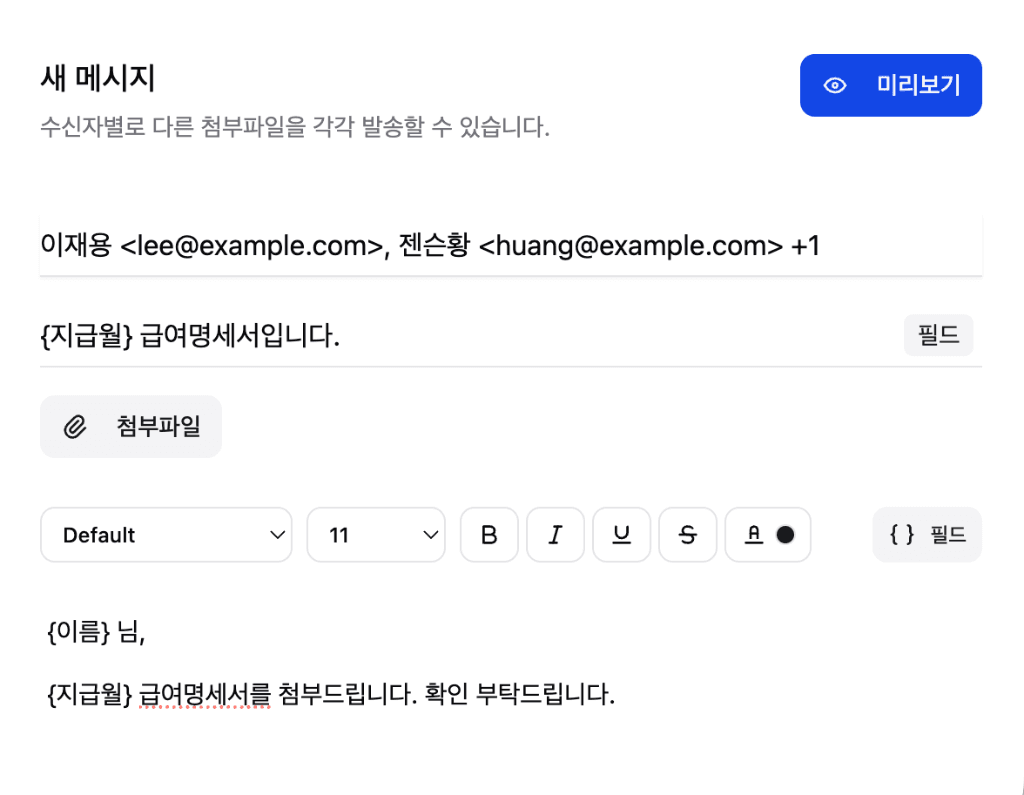Click after 확인 부탁드립니다 in the body

click(x=618, y=693)
